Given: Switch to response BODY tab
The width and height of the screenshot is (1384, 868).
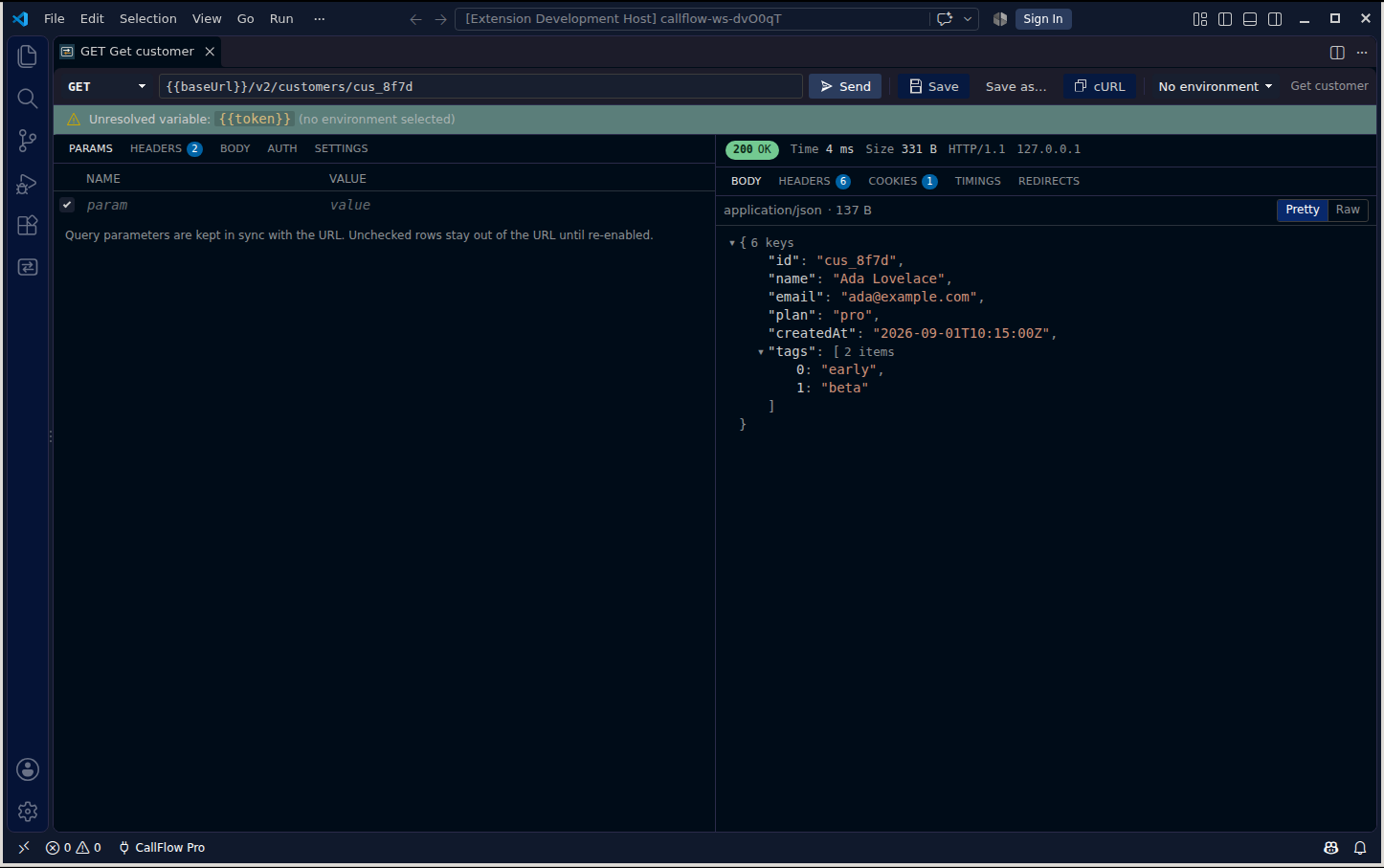Looking at the screenshot, I should coord(747,181).
